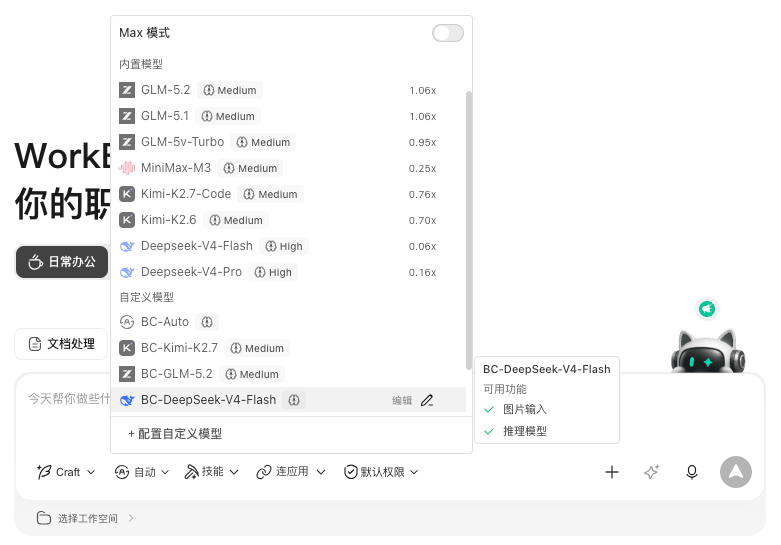Image resolution: width=781 pixels, height=545 pixels.
Task: Open the High reasoning badge for Deepseek-V4-Pro
Action: (273, 272)
